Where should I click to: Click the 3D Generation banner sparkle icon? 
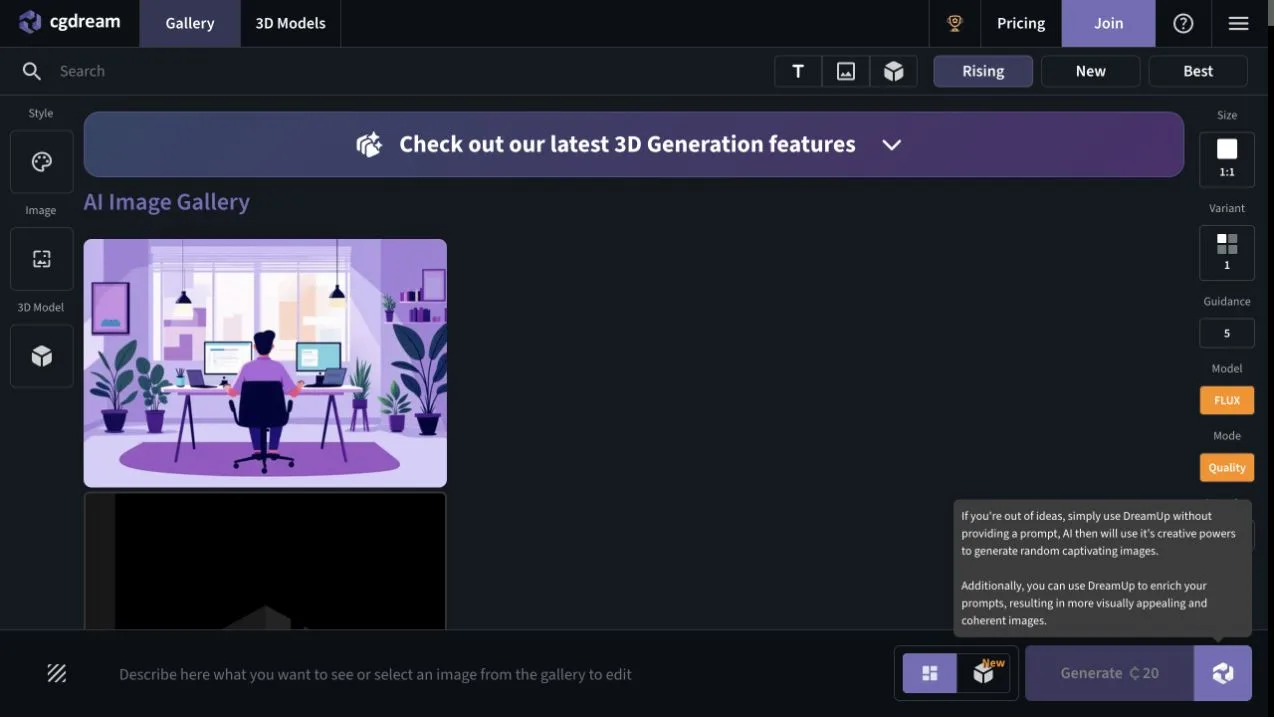point(369,144)
